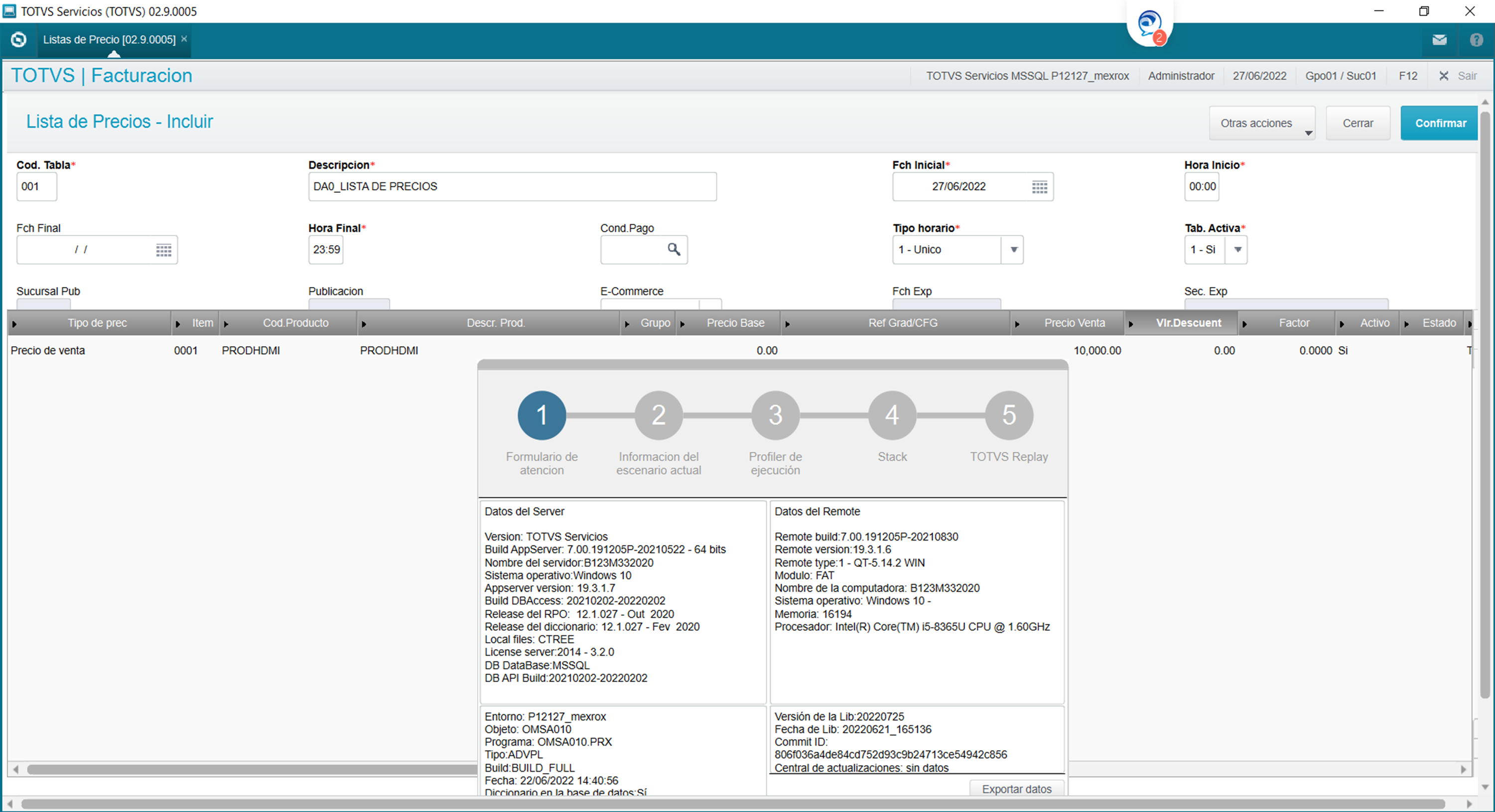Screen dimensions: 1495x812
Task: Click the Hora Inicio input field
Action: pos(1202,187)
